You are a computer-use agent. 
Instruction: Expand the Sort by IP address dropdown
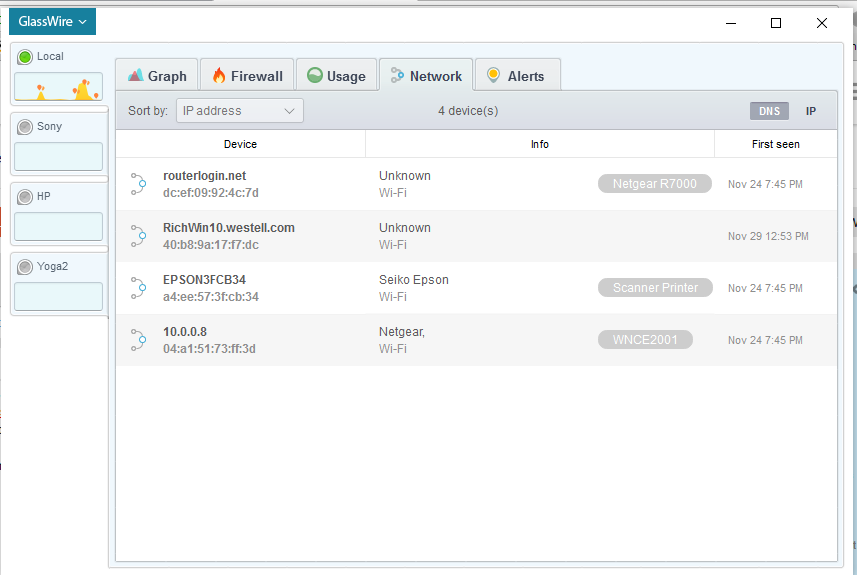(240, 111)
